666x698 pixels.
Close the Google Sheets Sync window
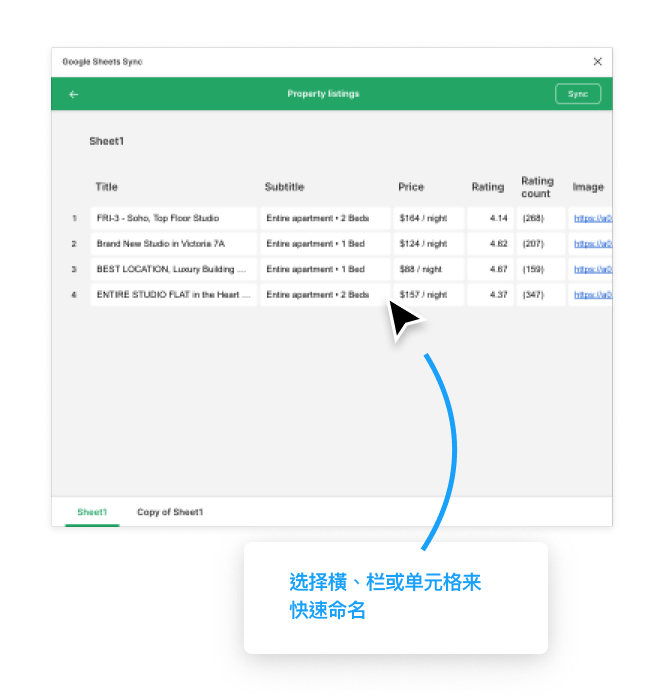click(597, 62)
